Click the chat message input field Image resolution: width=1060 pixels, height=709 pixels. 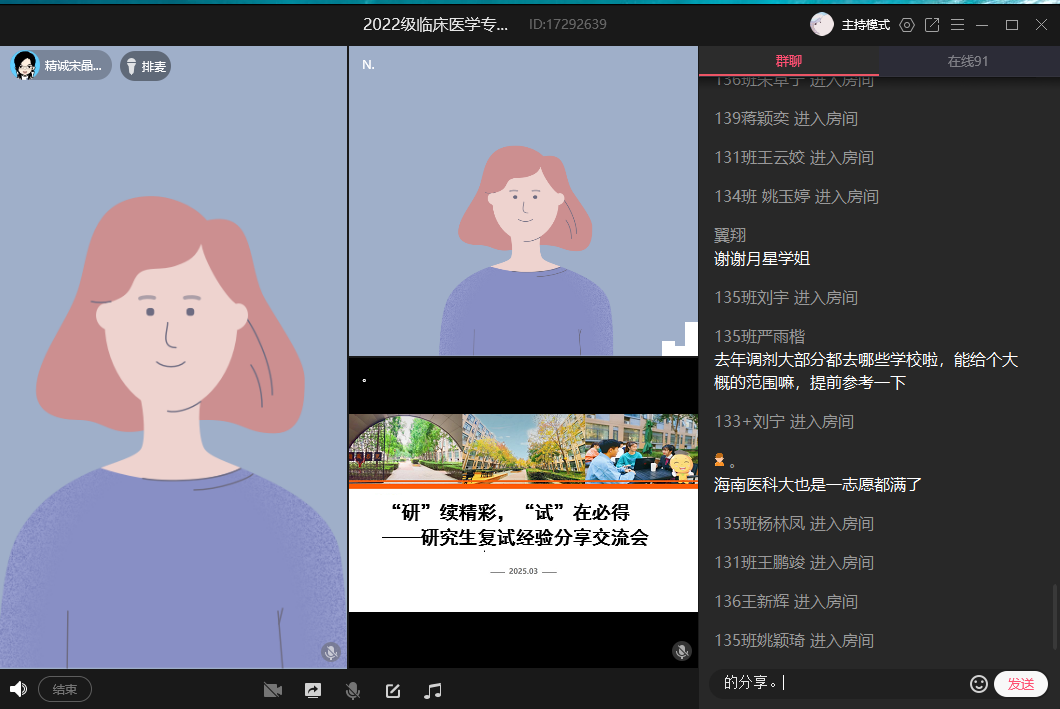[x=840, y=684]
